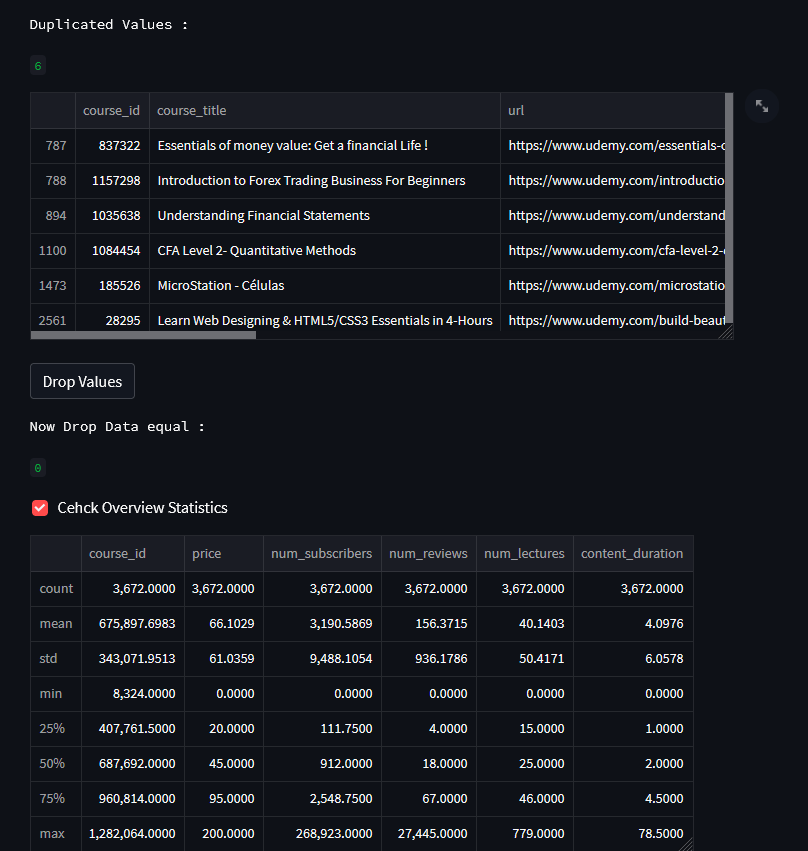Click the '75%' row label
Image resolution: width=808 pixels, height=851 pixels.
(56, 799)
